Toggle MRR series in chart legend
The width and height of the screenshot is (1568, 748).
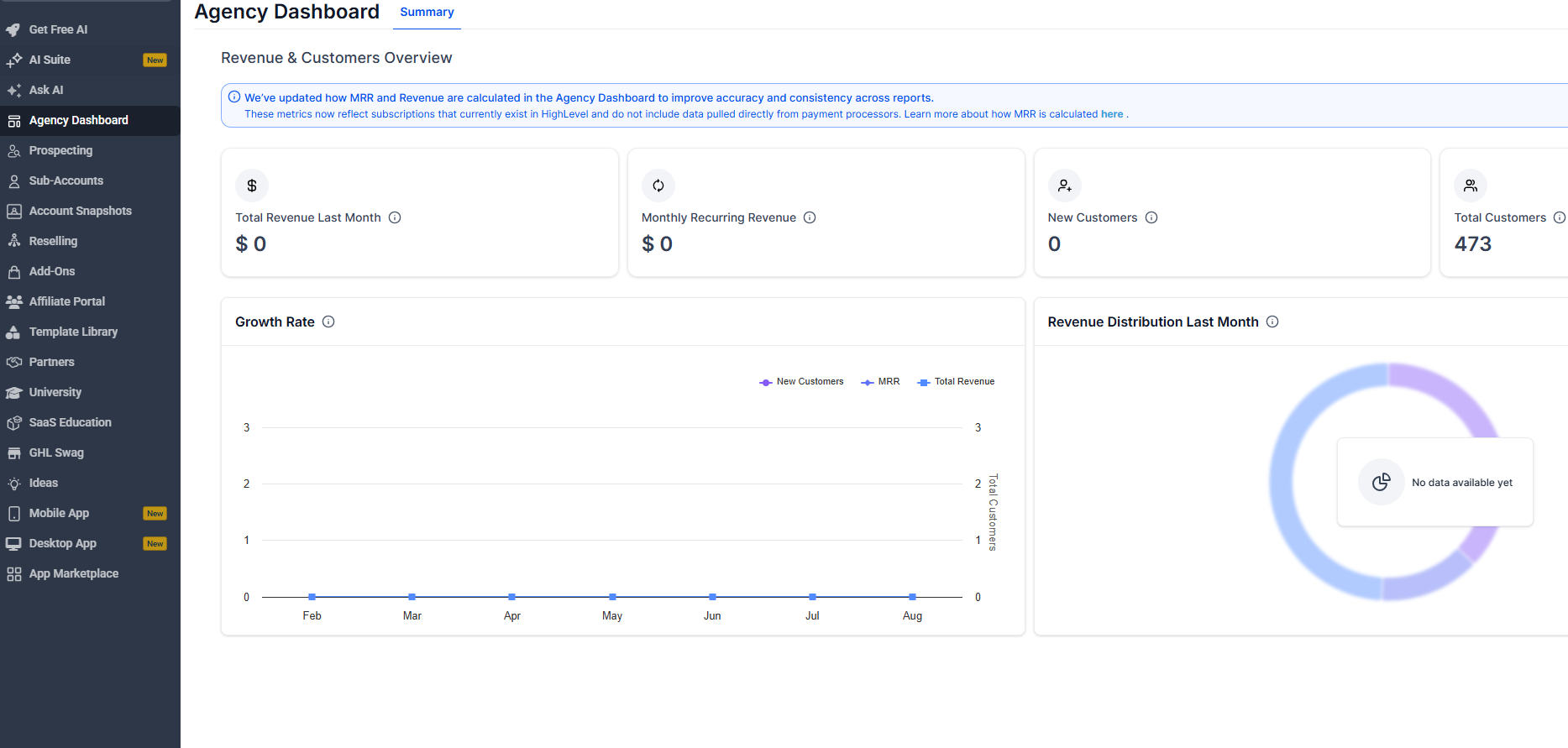pyautogui.click(x=880, y=381)
